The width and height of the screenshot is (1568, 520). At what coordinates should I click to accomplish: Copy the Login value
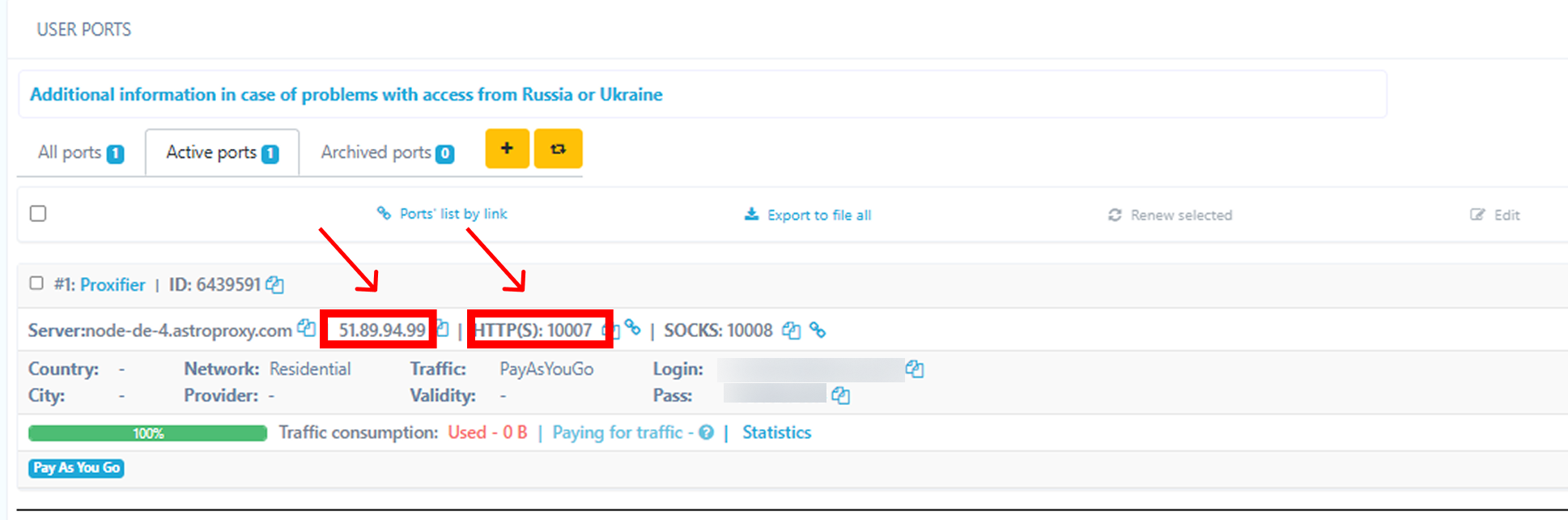(915, 369)
